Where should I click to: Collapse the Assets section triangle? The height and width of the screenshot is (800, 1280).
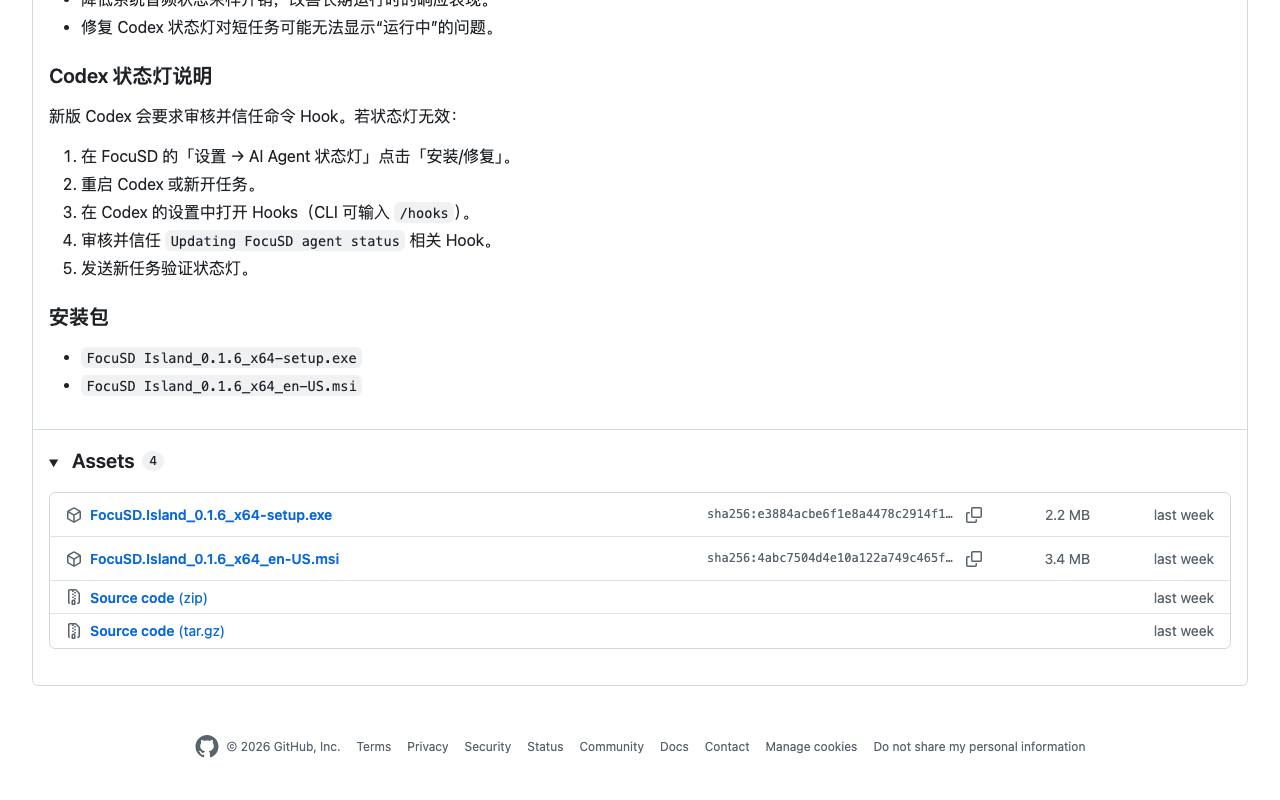54,462
